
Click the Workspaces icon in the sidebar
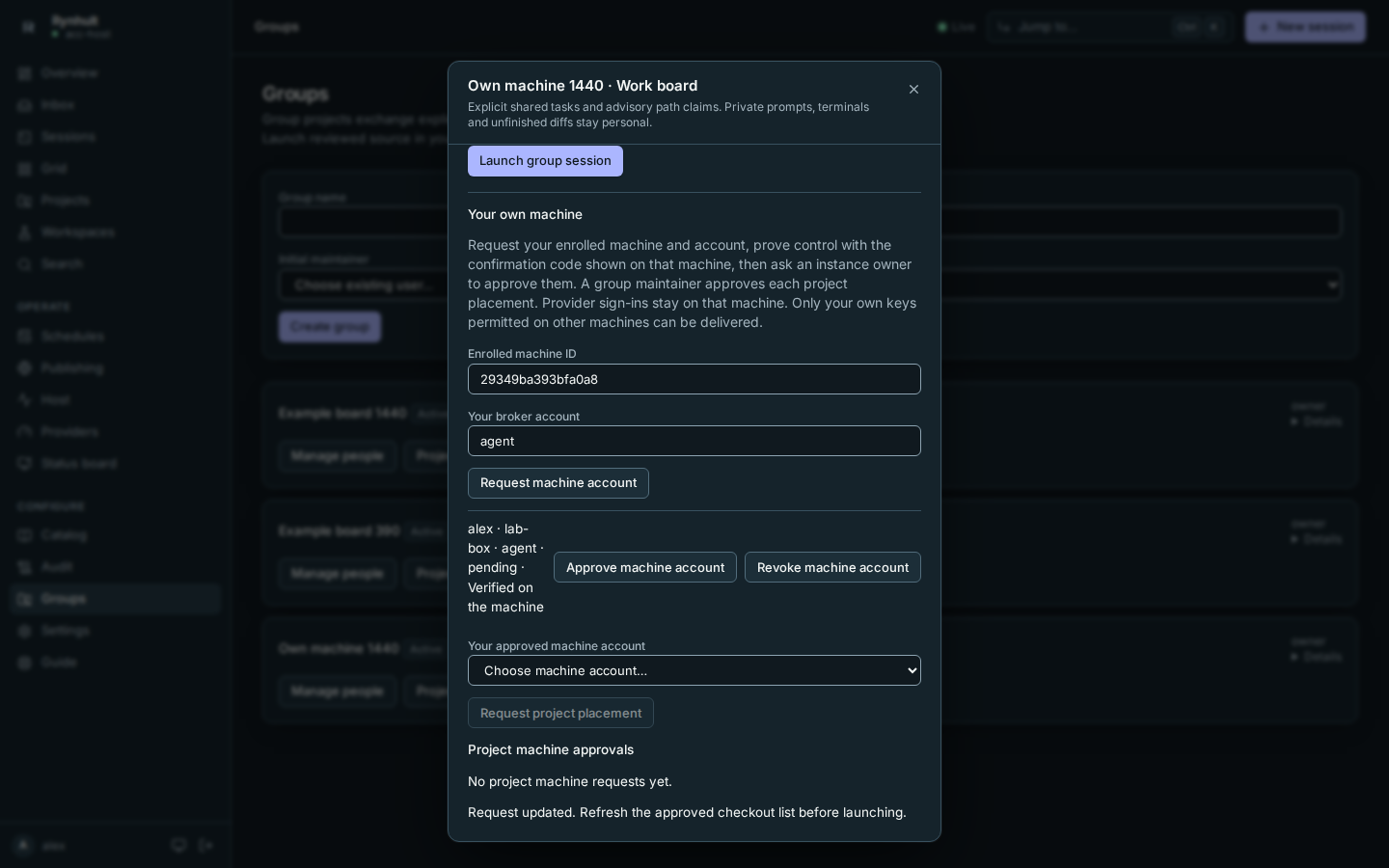click(25, 232)
